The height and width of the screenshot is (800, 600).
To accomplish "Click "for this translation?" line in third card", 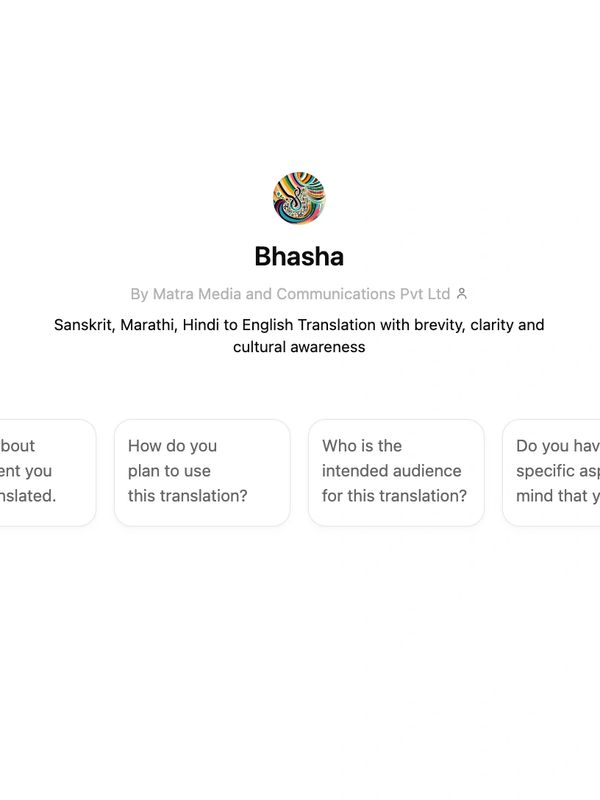I will pyautogui.click(x=394, y=495).
